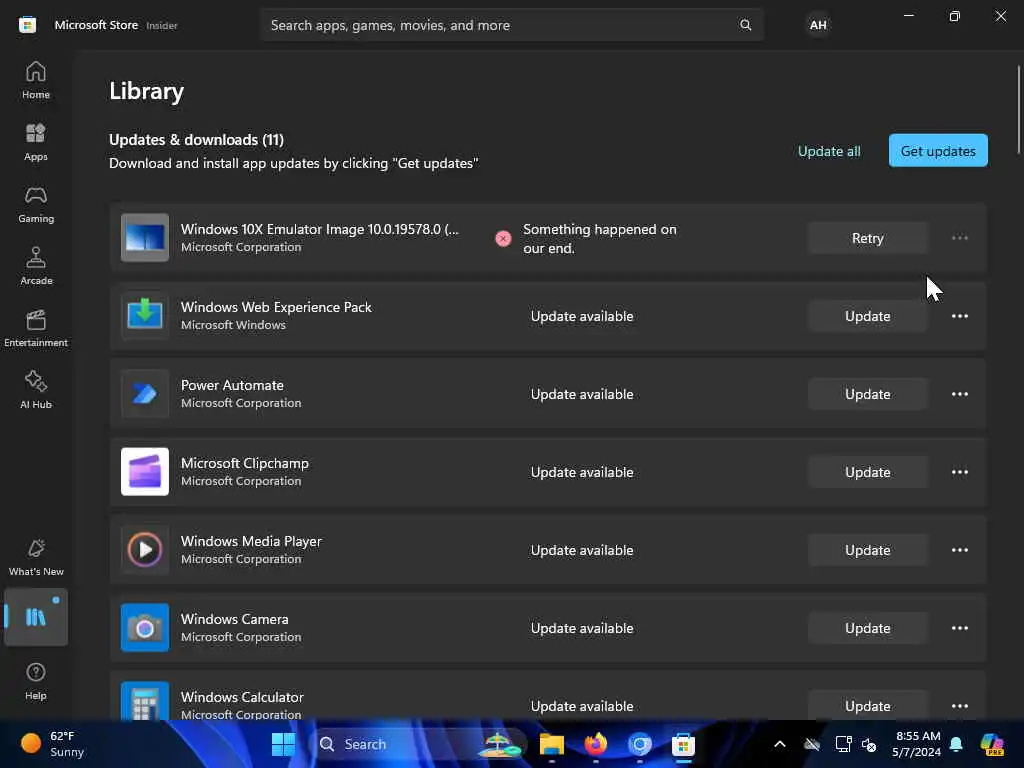The height and width of the screenshot is (768, 1024).
Task: Open Copilot preview icon in taskbar
Action: pos(991,744)
